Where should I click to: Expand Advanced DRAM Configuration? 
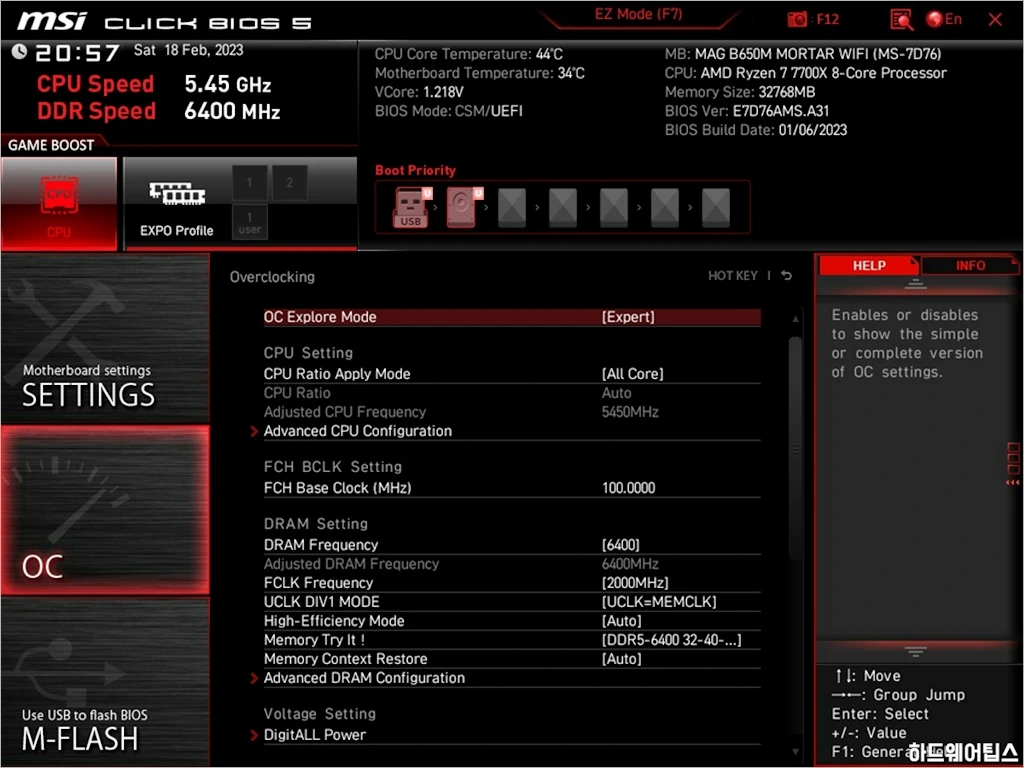(364, 678)
